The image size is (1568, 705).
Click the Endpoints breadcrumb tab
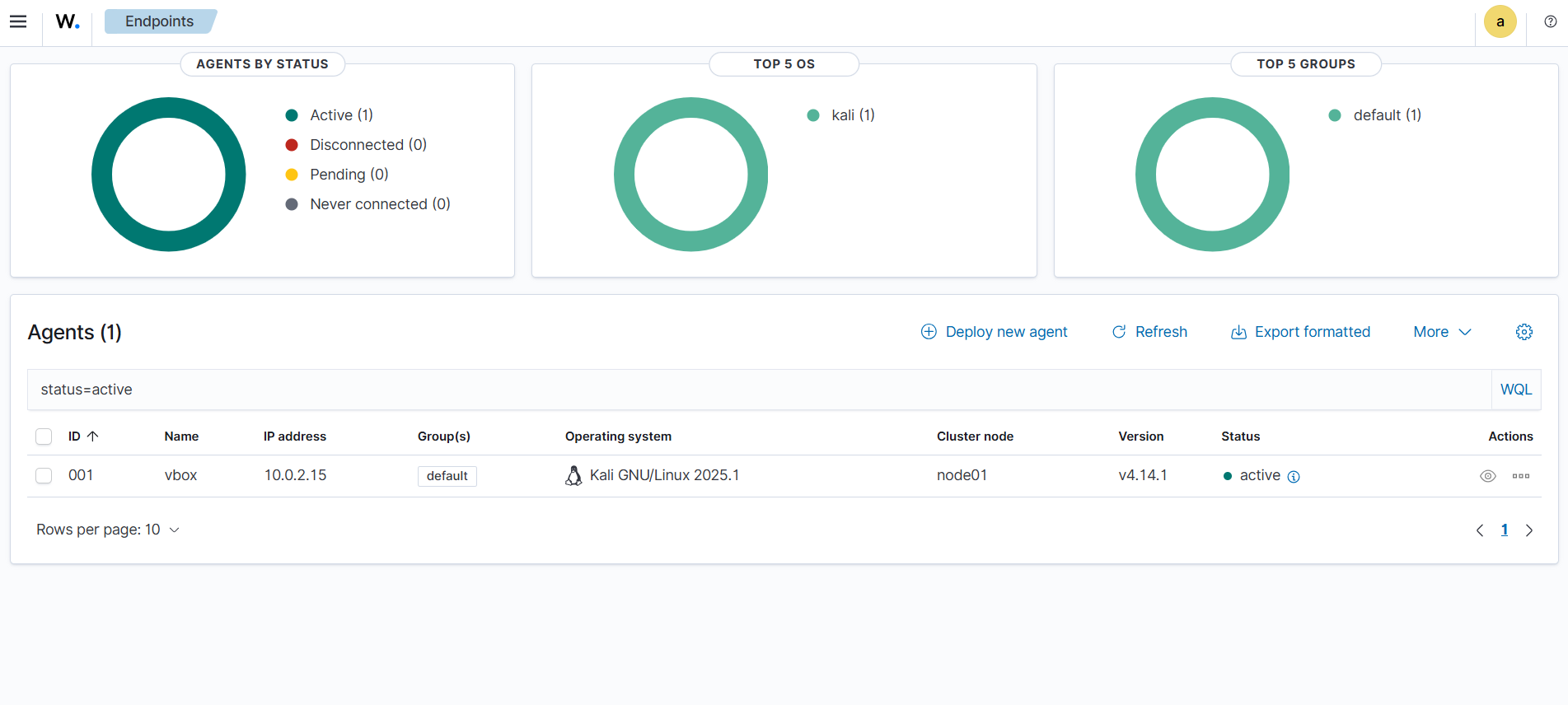tap(159, 21)
